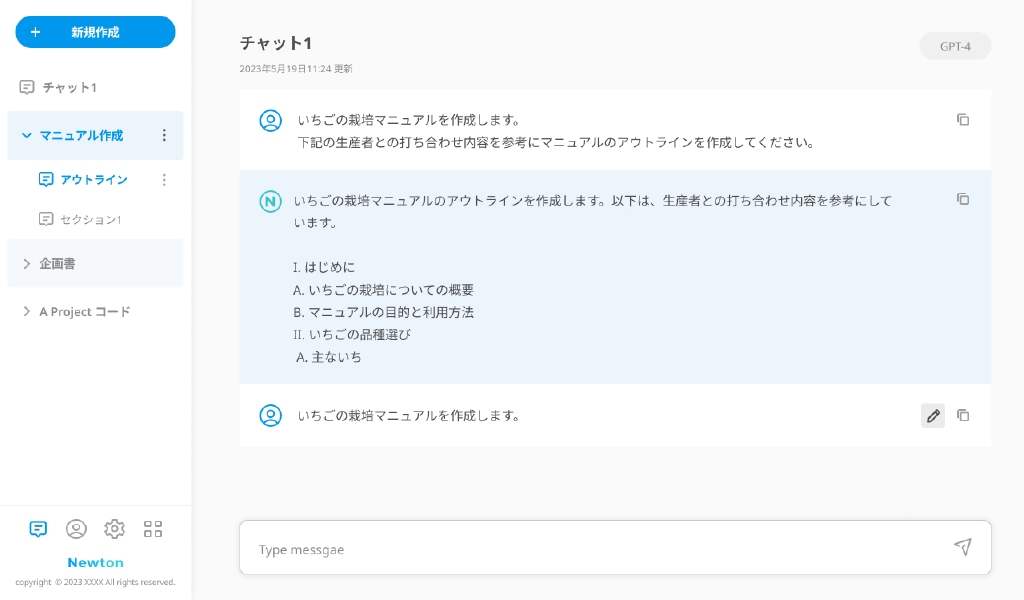Open the user profile icon in bottom bar
This screenshot has height=600, width=1024.
point(76,529)
